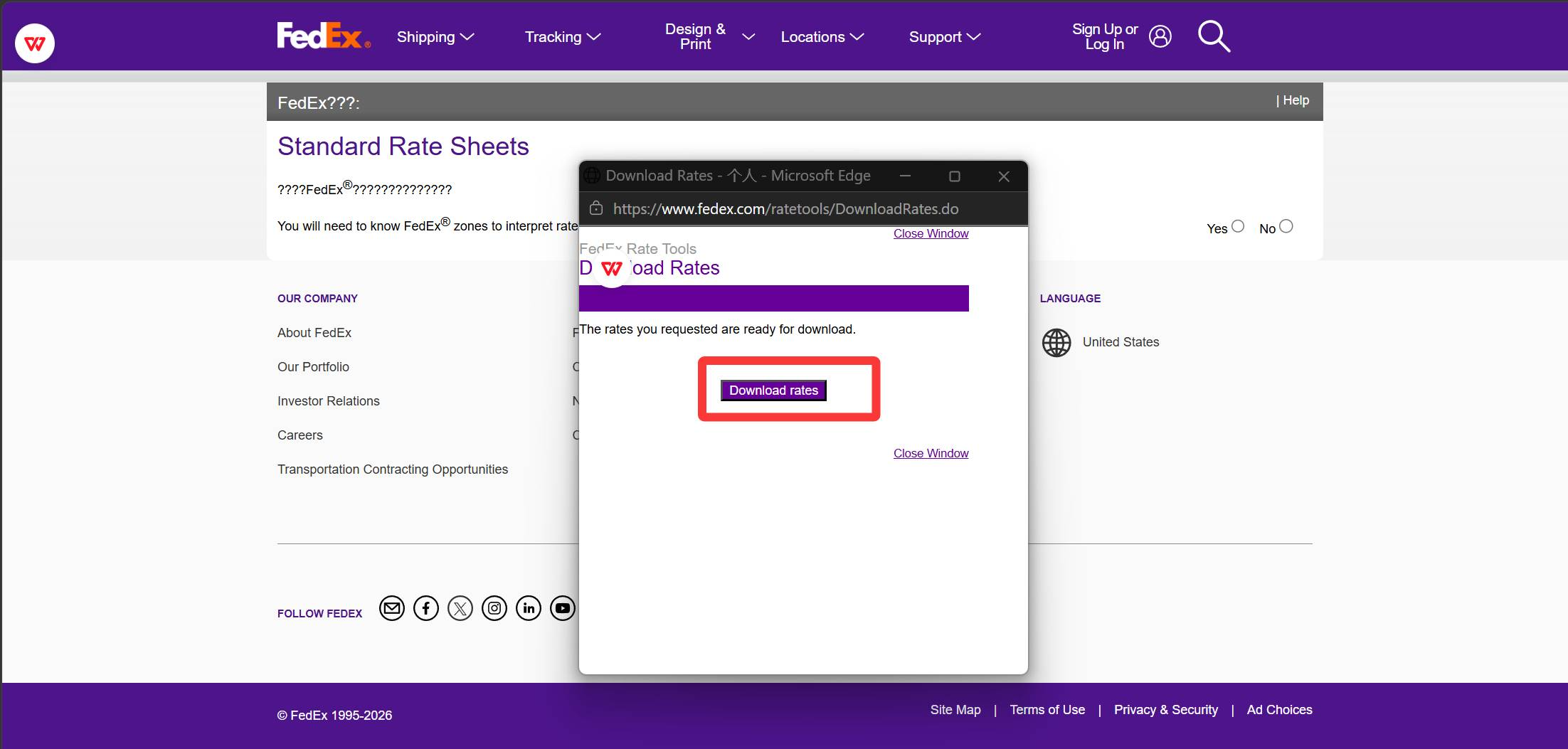Open FedEx X (Twitter) icon
The image size is (1568, 749).
coord(460,608)
